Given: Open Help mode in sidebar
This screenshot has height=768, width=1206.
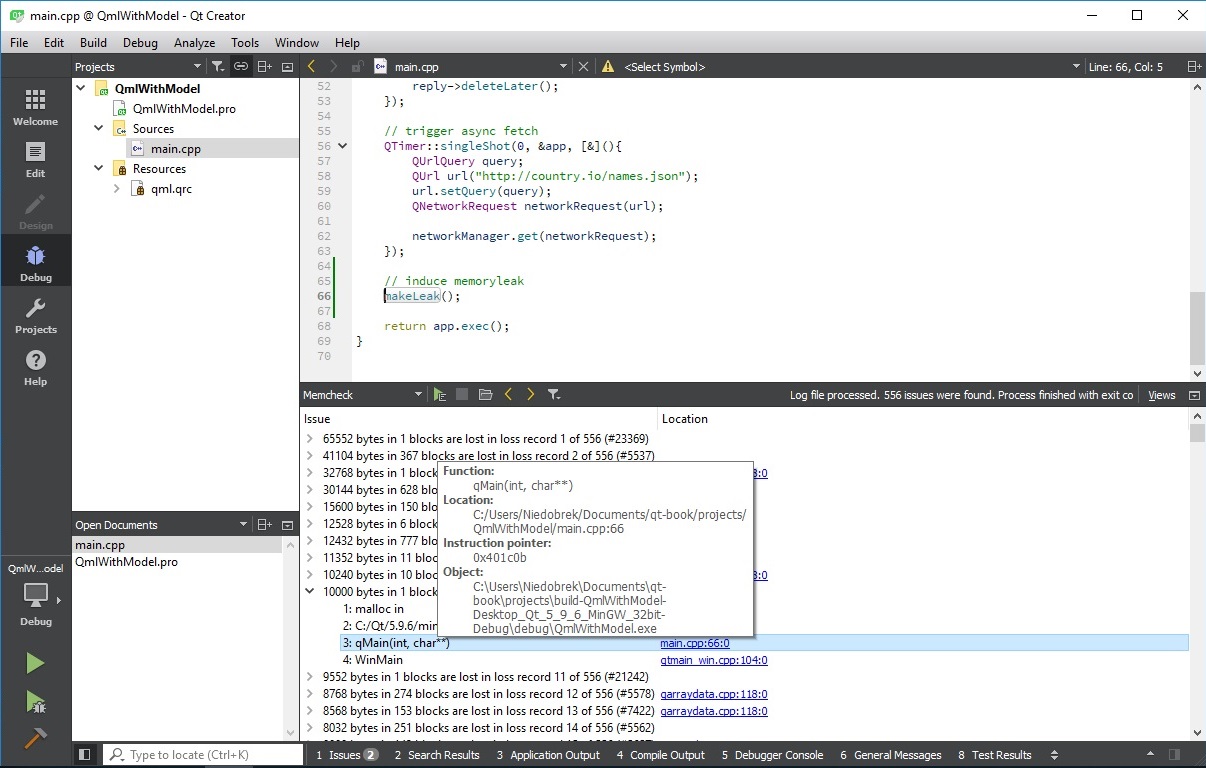Looking at the screenshot, I should (35, 366).
